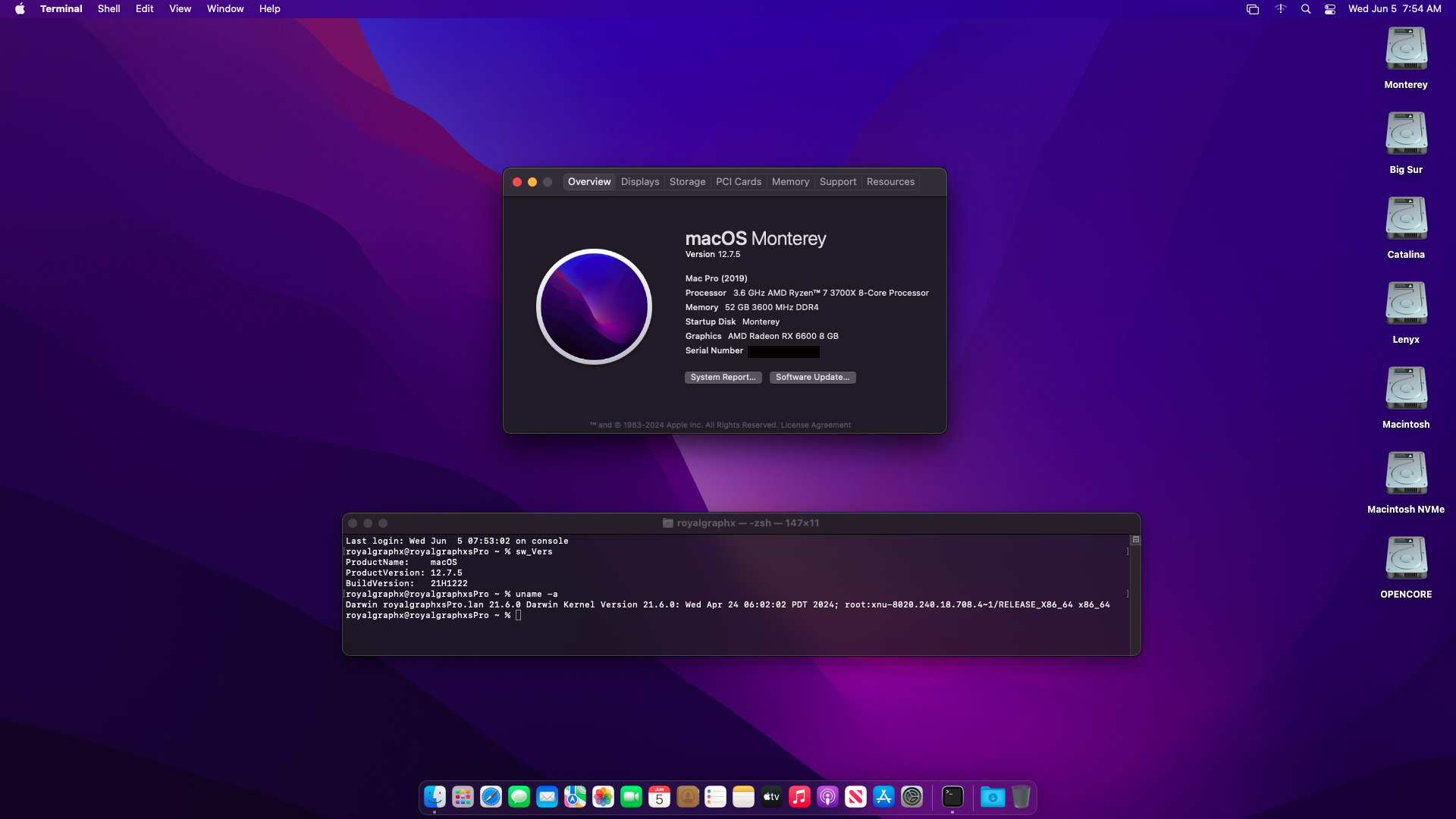Open Contacts from the Dock
Image resolution: width=1456 pixels, height=819 pixels.
(687, 797)
